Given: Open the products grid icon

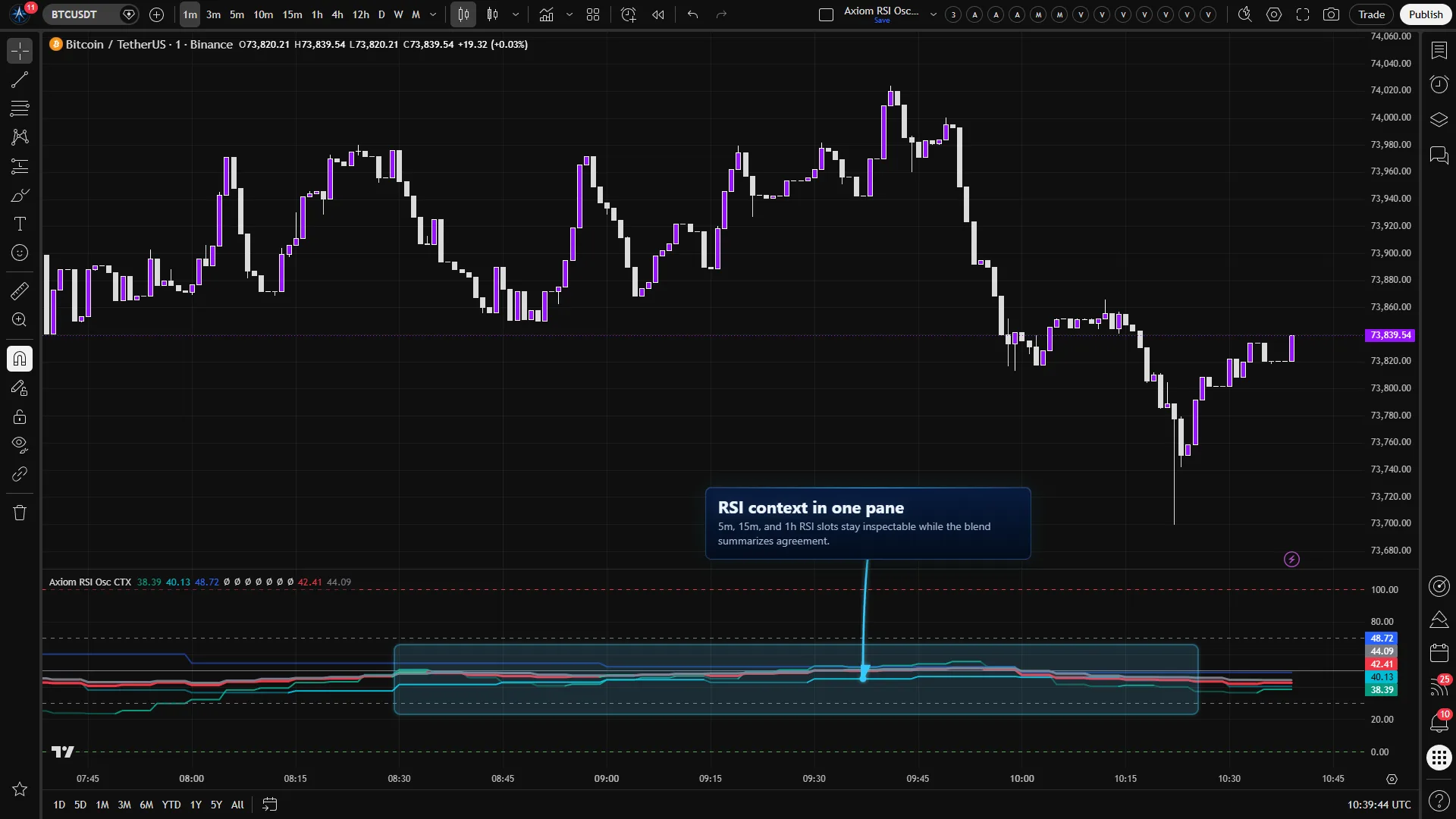Looking at the screenshot, I should [x=1439, y=757].
